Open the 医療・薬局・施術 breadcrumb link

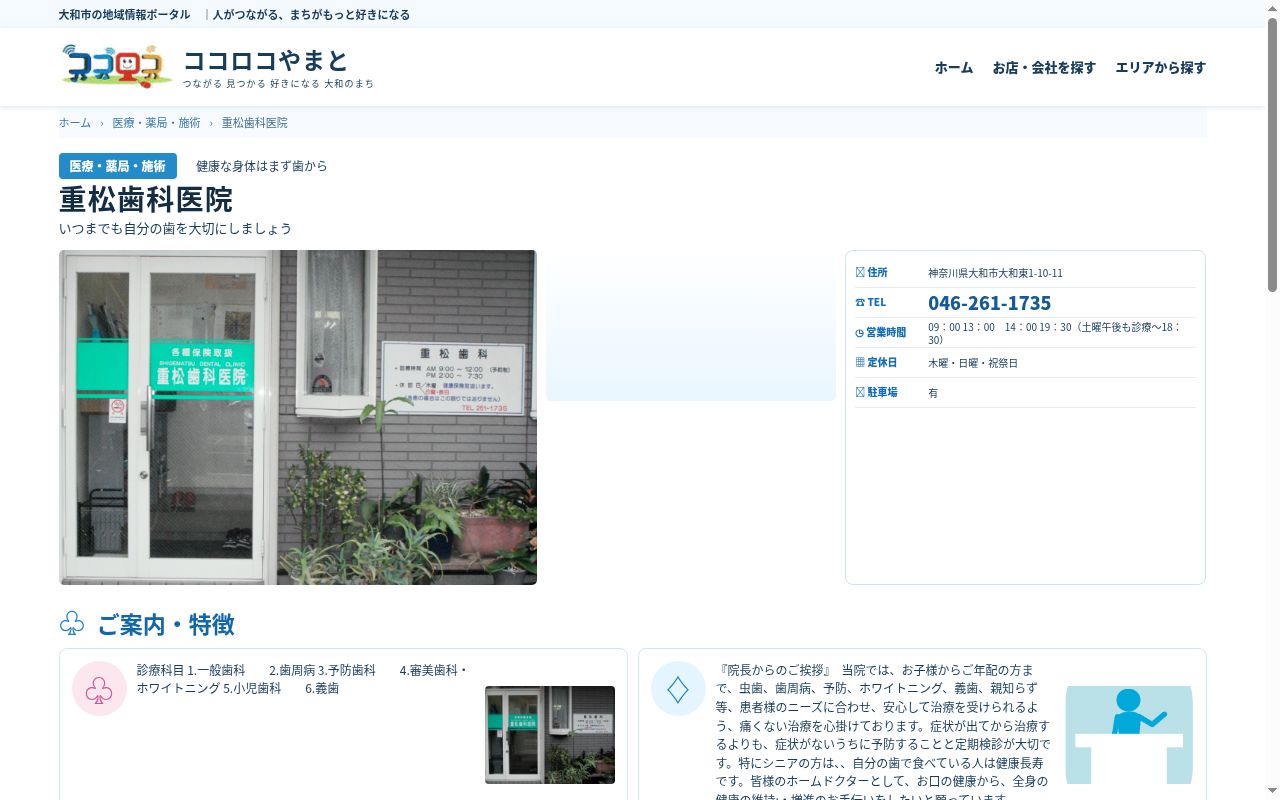156,122
